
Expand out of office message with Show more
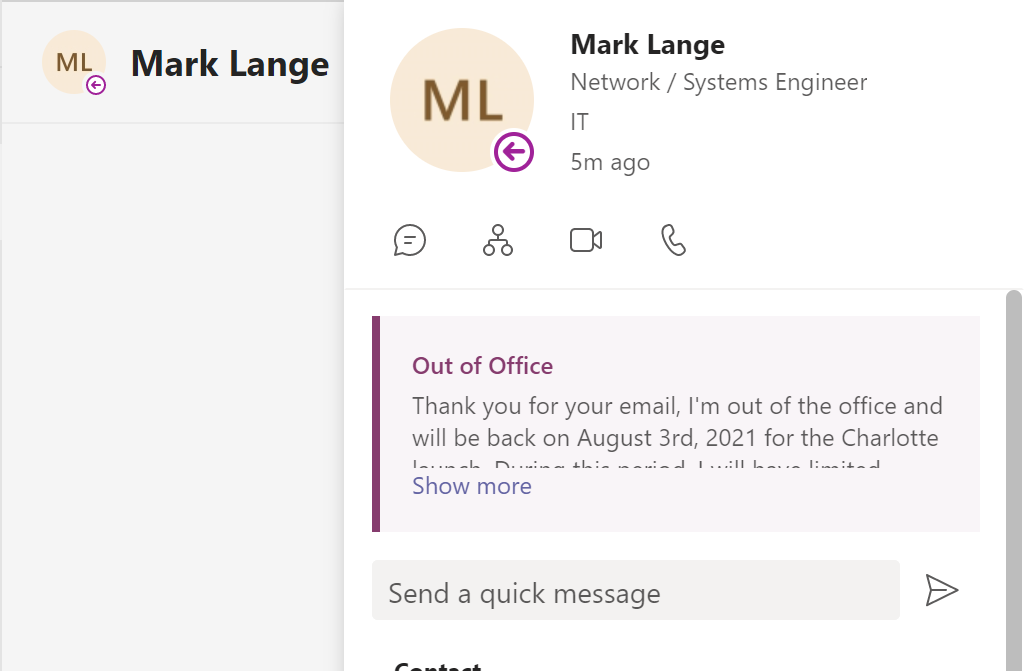[x=472, y=486]
